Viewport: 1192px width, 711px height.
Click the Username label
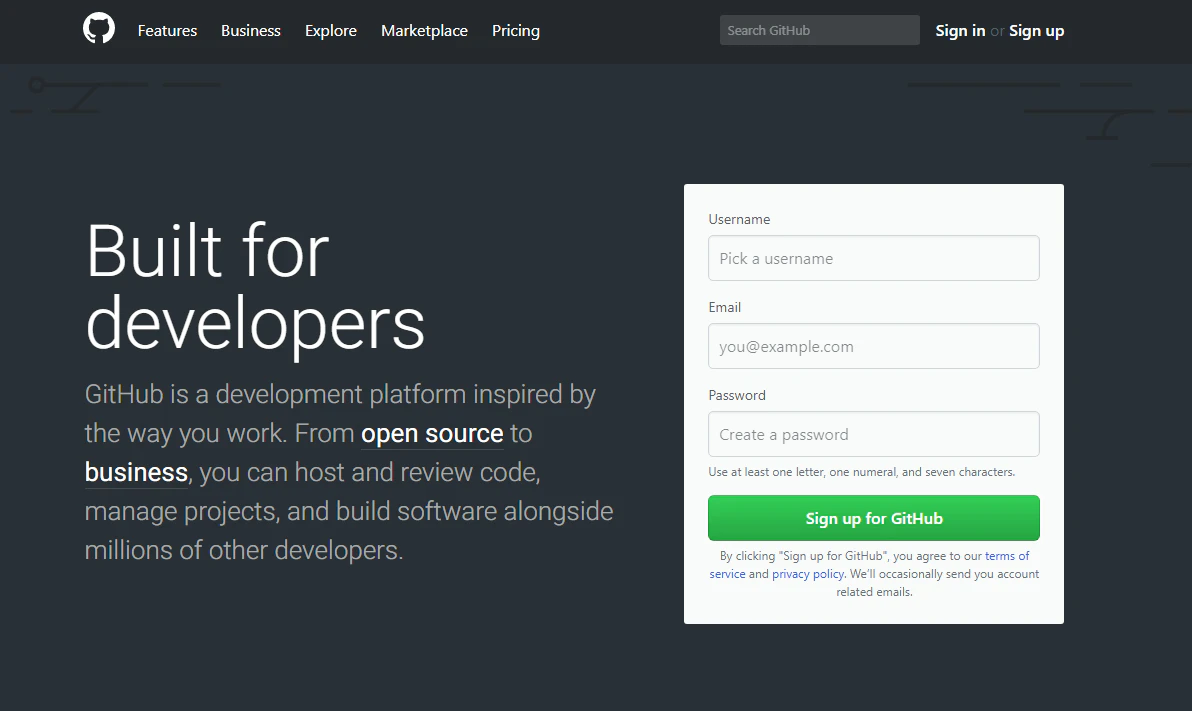pos(739,219)
